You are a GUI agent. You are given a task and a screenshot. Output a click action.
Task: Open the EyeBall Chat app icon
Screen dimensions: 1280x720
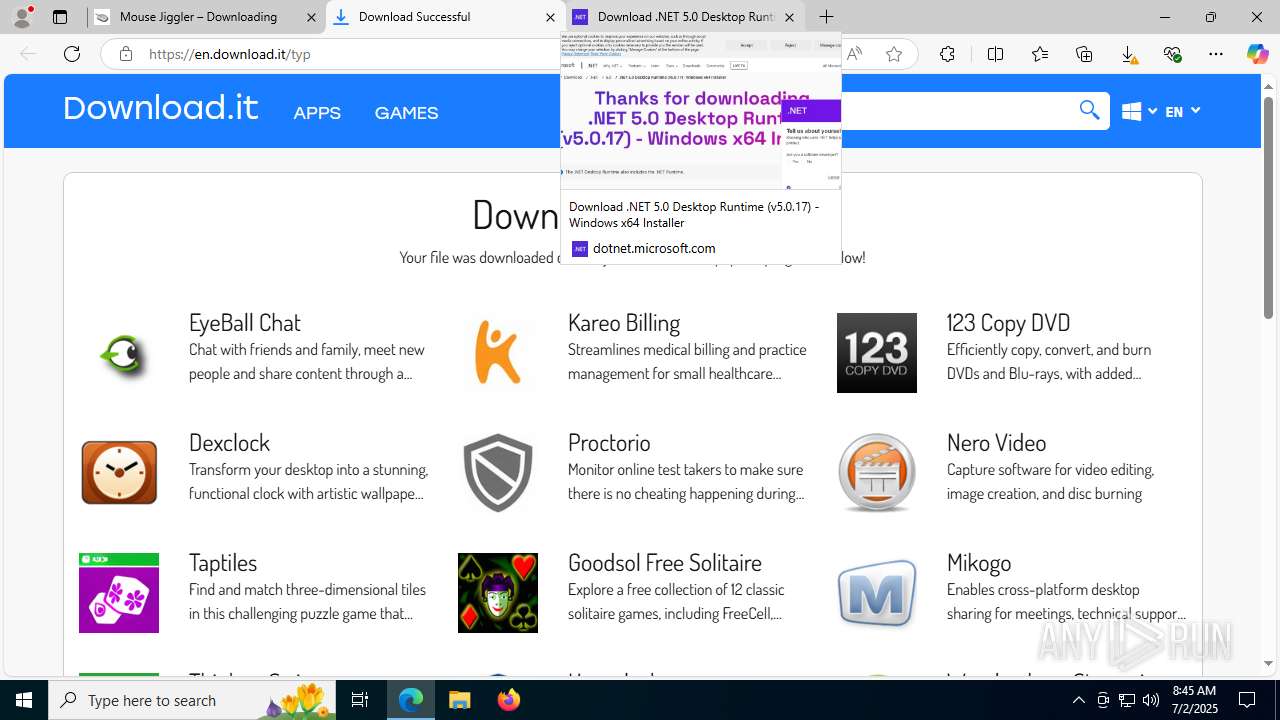119,353
